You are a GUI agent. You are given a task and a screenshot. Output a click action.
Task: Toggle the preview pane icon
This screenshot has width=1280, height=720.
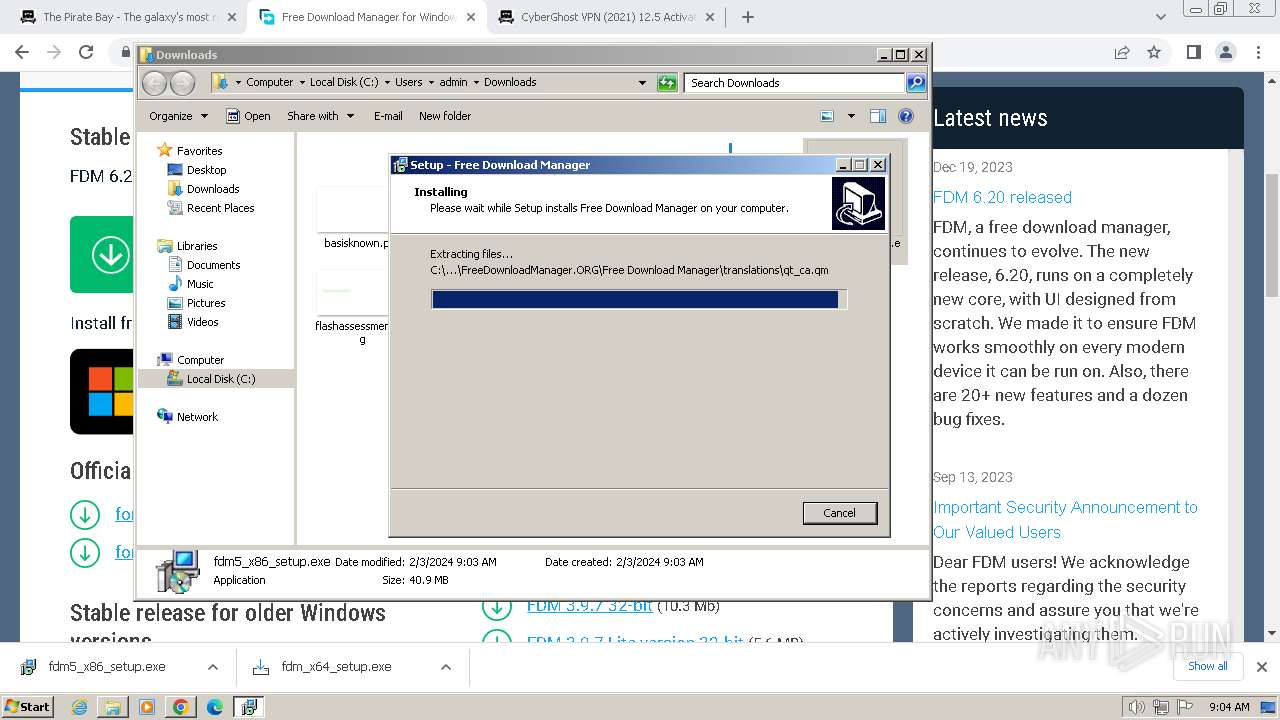[x=878, y=116]
